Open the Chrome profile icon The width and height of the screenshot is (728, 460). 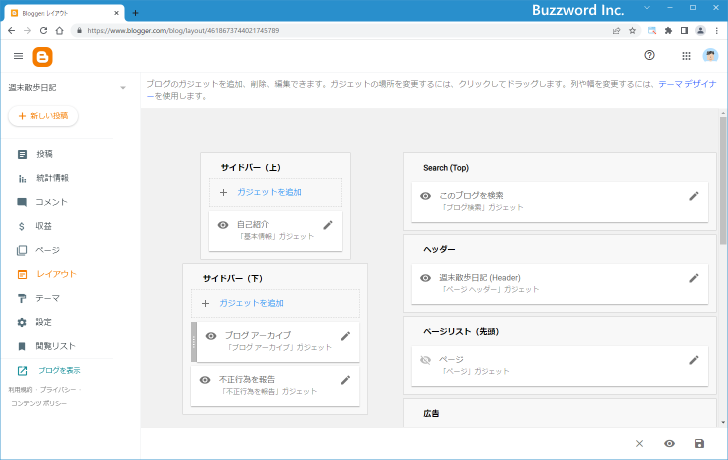tap(700, 31)
